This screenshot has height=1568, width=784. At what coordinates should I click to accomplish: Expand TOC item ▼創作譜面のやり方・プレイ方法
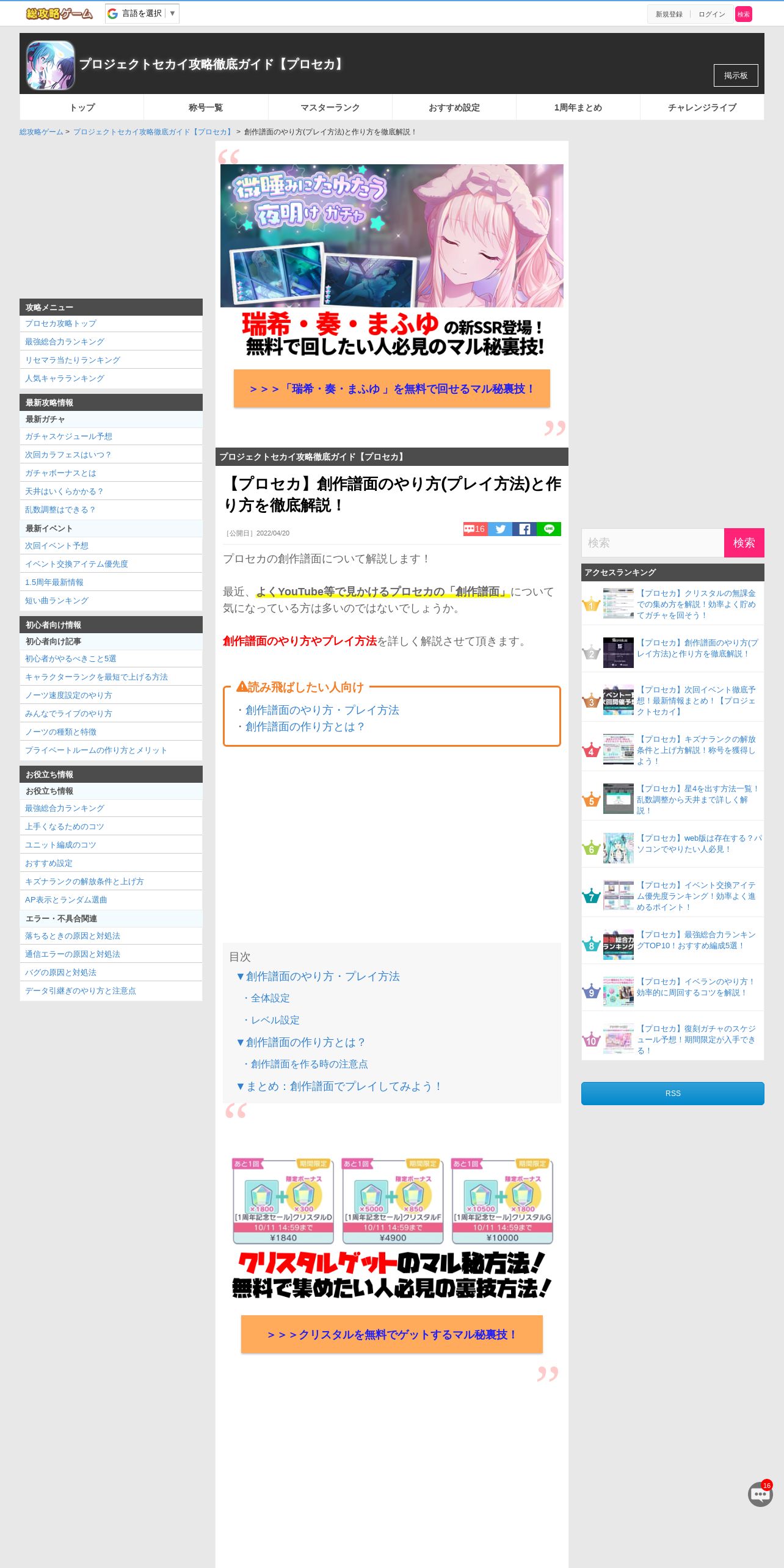pyautogui.click(x=318, y=976)
